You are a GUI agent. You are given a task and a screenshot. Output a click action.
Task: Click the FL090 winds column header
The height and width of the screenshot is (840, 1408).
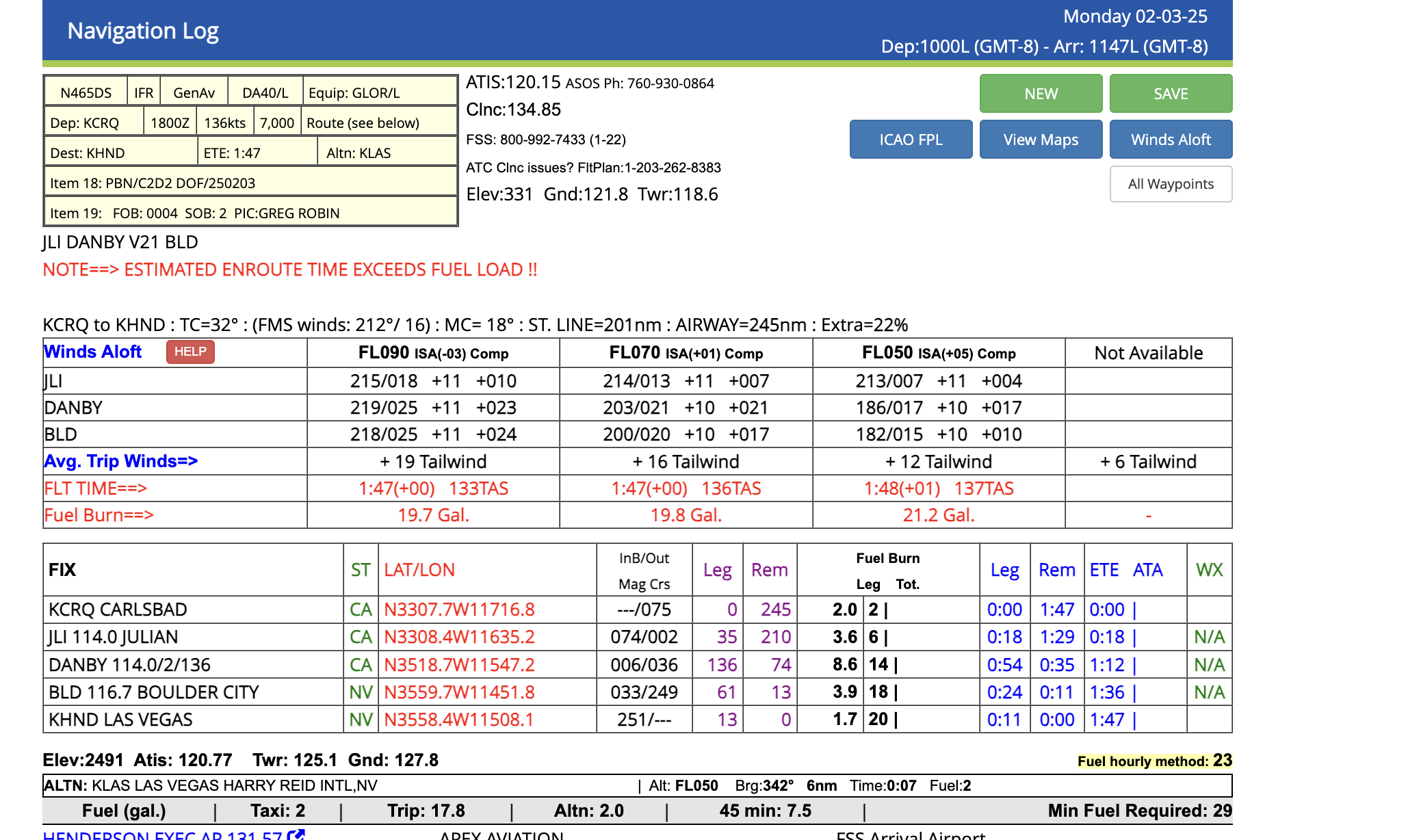point(433,352)
